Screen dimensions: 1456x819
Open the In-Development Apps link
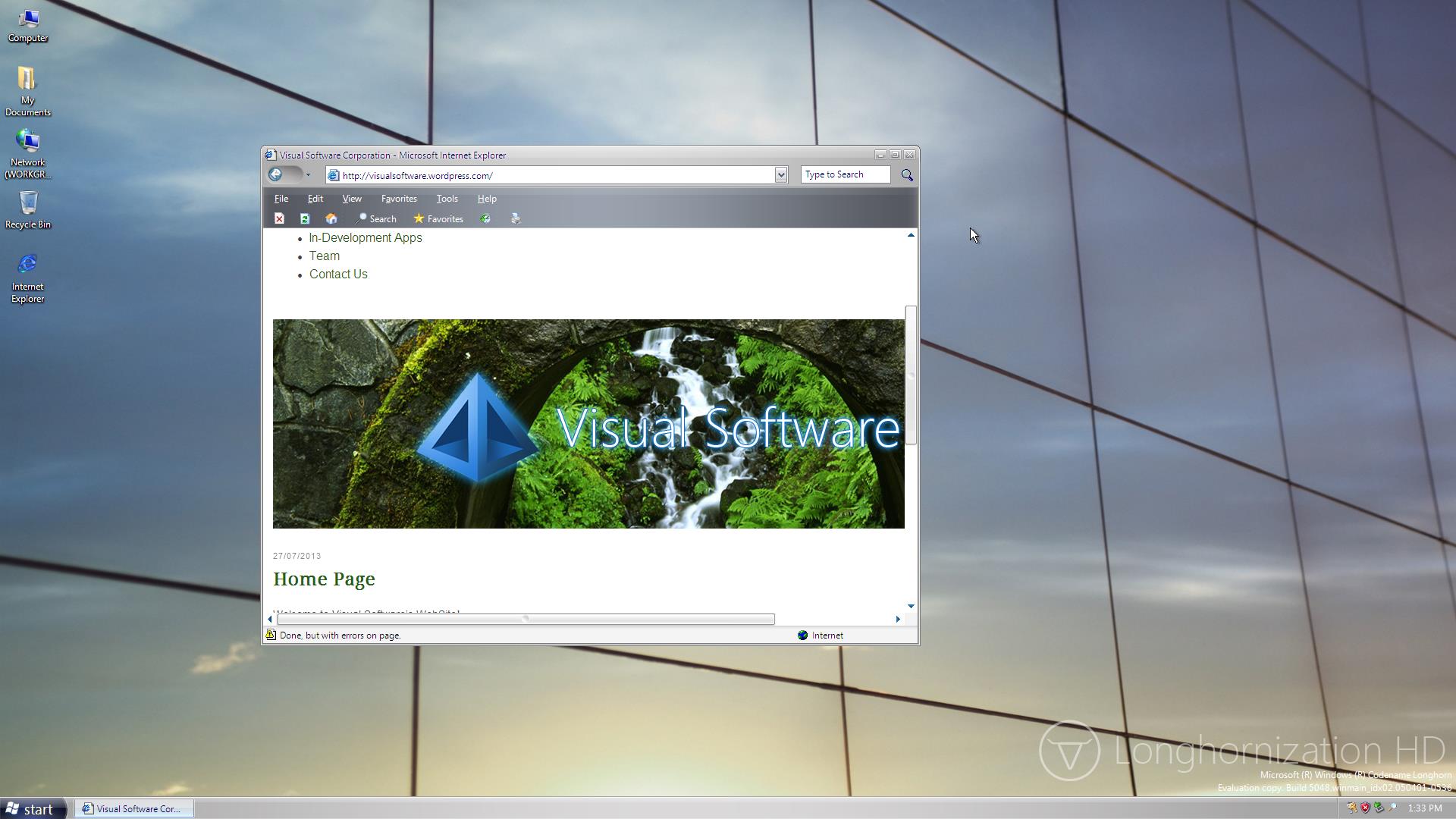tap(366, 238)
